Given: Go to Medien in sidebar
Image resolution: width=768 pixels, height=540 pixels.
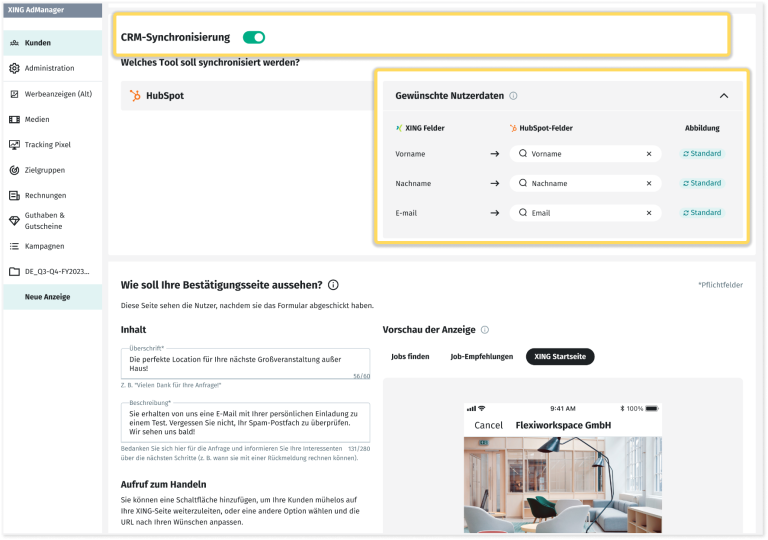Looking at the screenshot, I should pyautogui.click(x=52, y=119).
